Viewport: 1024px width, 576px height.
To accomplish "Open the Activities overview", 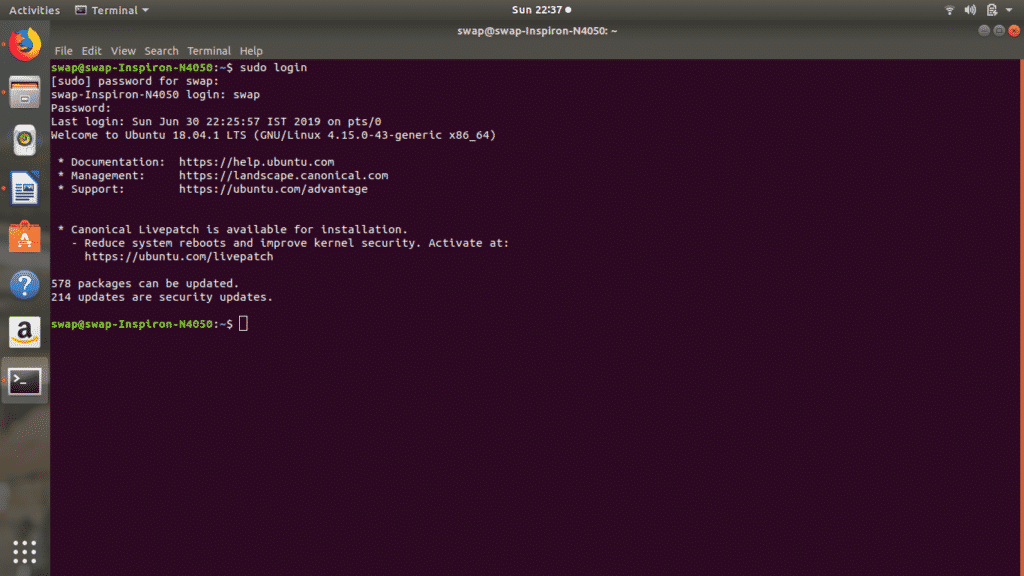I will pyautogui.click(x=34, y=10).
